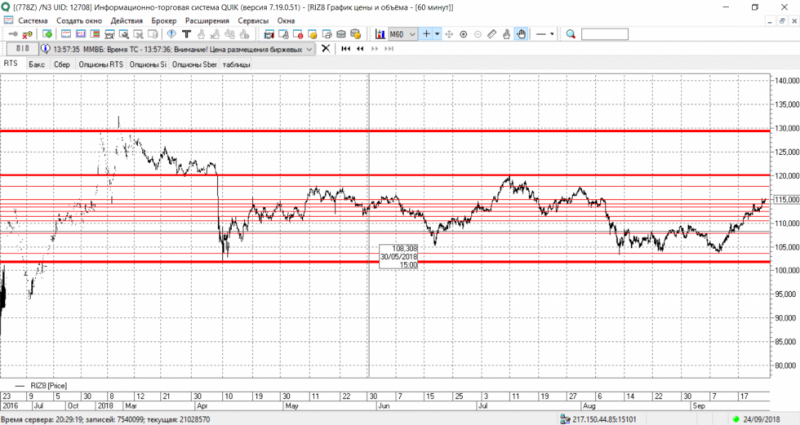
Task: Go to previous message with rewind arrows
Action: [x=360, y=48]
